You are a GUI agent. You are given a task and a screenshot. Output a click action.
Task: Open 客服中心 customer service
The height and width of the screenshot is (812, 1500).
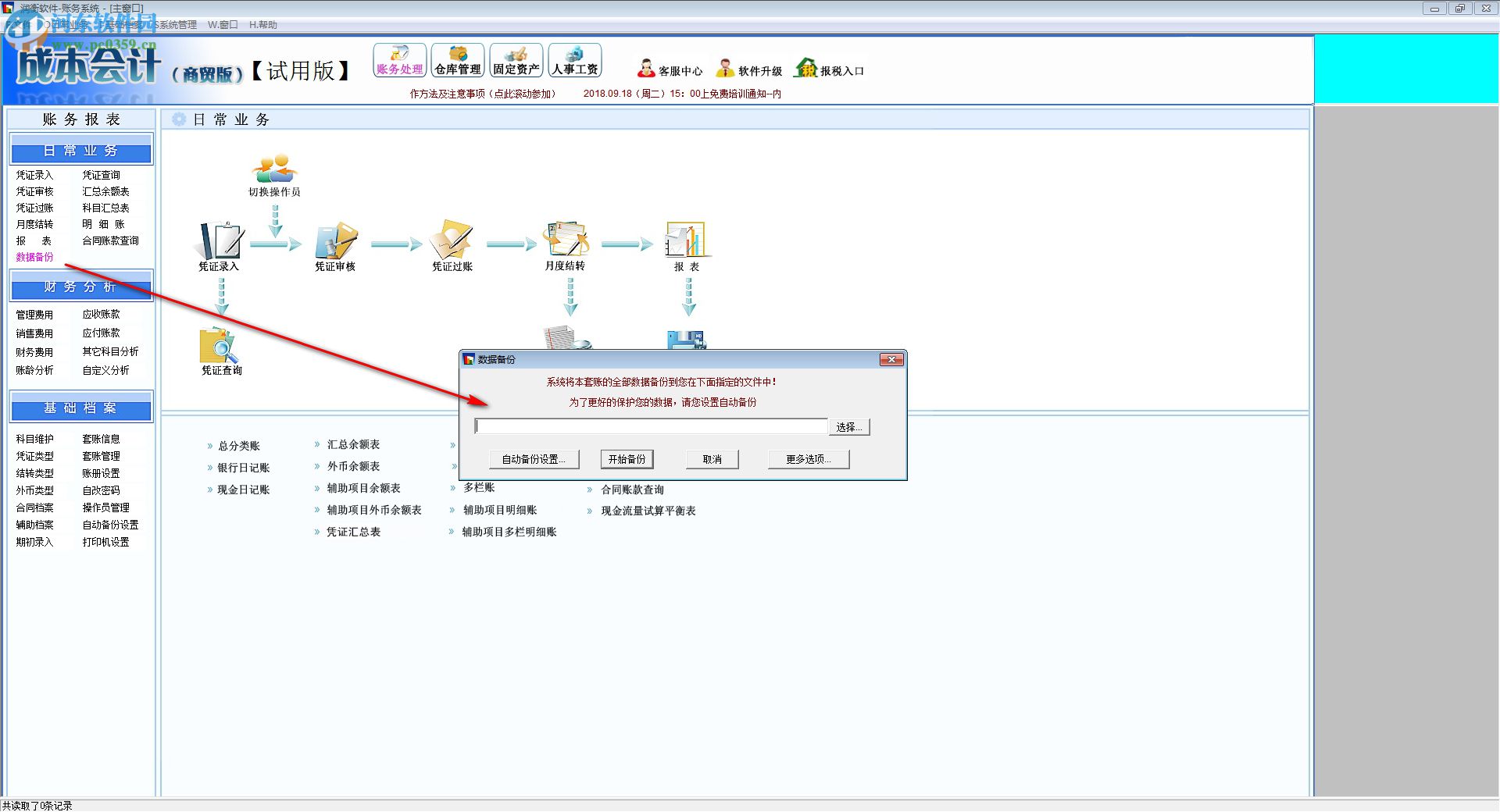670,69
